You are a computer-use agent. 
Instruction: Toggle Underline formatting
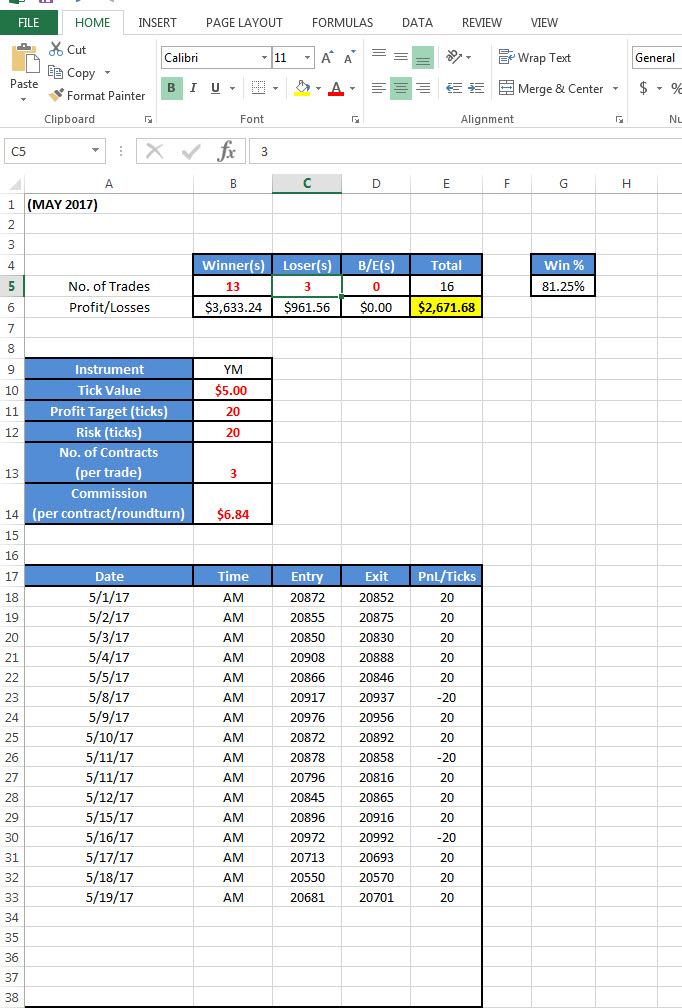[x=215, y=87]
